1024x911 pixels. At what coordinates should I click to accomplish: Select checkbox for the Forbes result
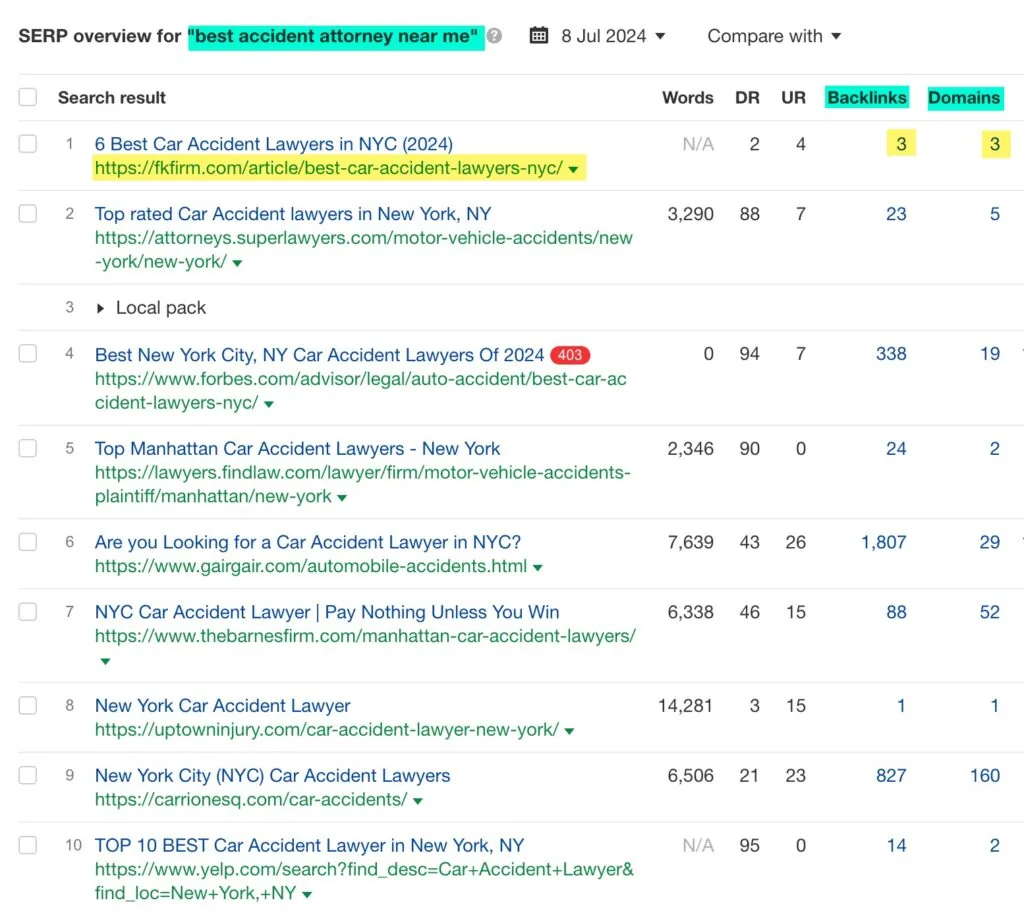28,354
